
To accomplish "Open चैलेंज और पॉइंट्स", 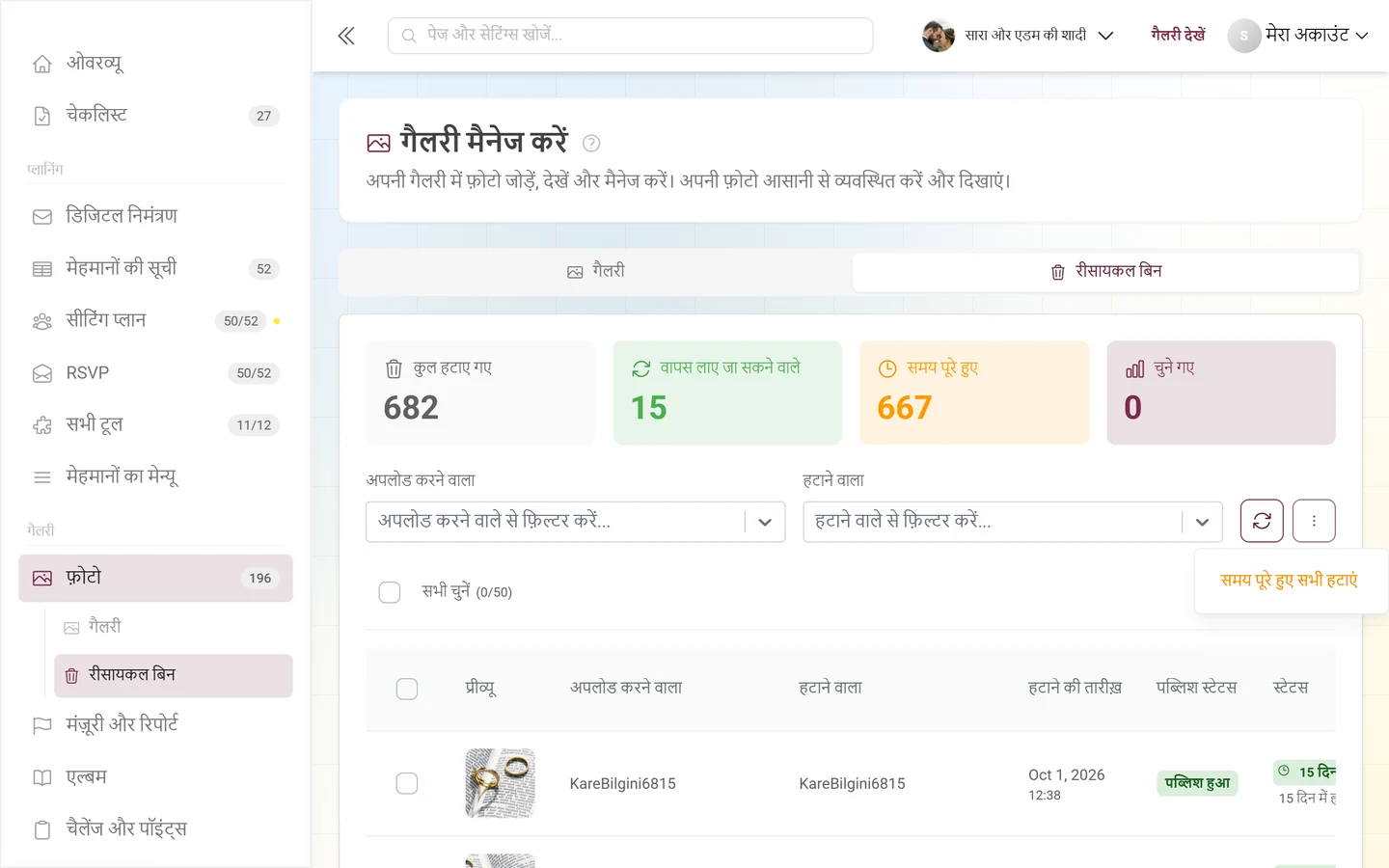I will click(x=155, y=828).
